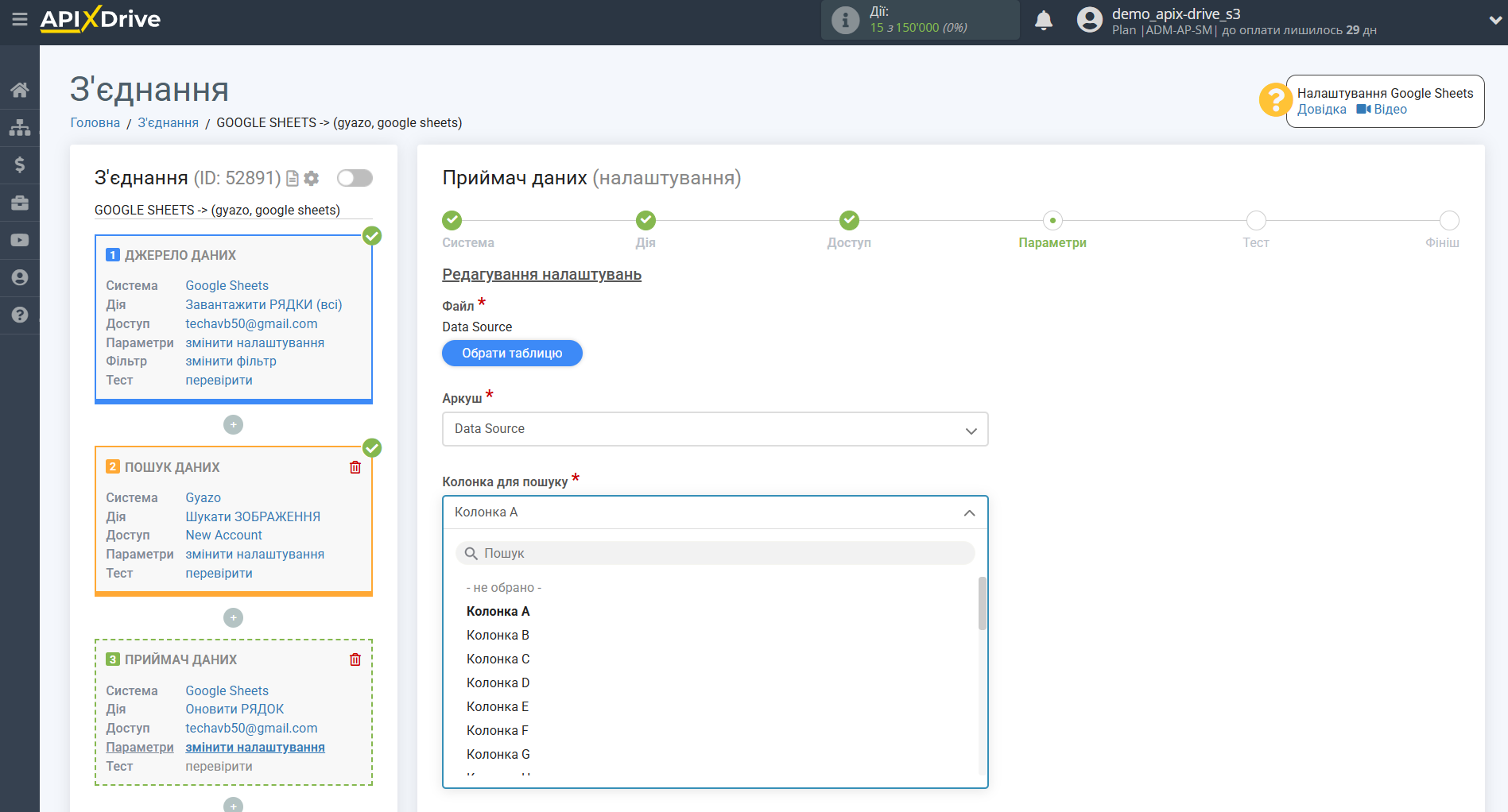The height and width of the screenshot is (812, 1508).
Task: Open connection settings gear icon
Action: [x=312, y=179]
